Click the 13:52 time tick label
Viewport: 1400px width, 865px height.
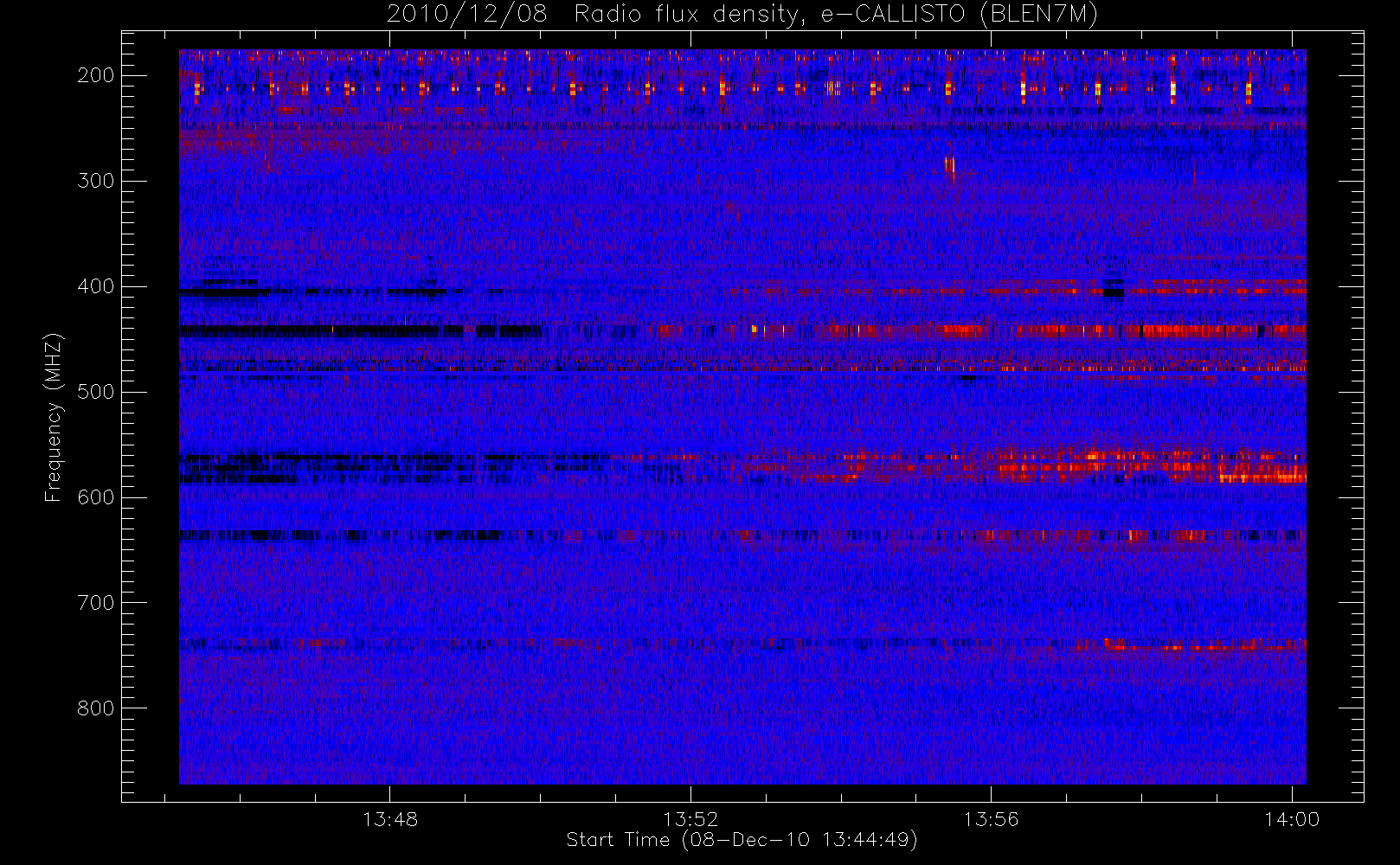(x=690, y=819)
